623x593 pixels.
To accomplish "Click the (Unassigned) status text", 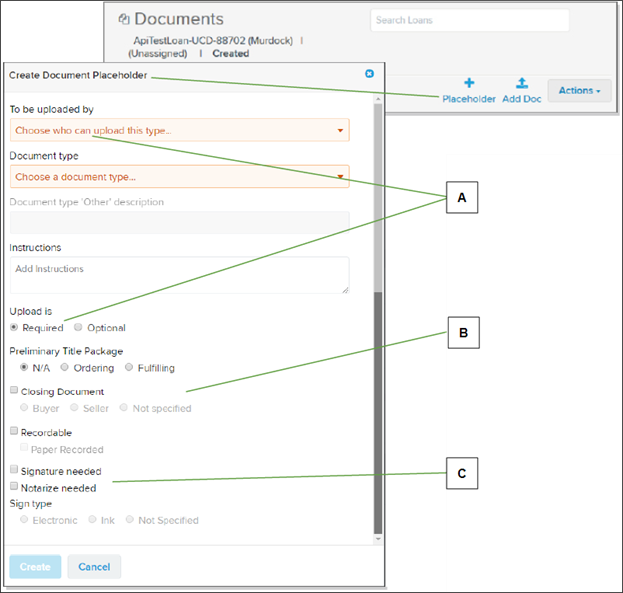I will coord(157,54).
